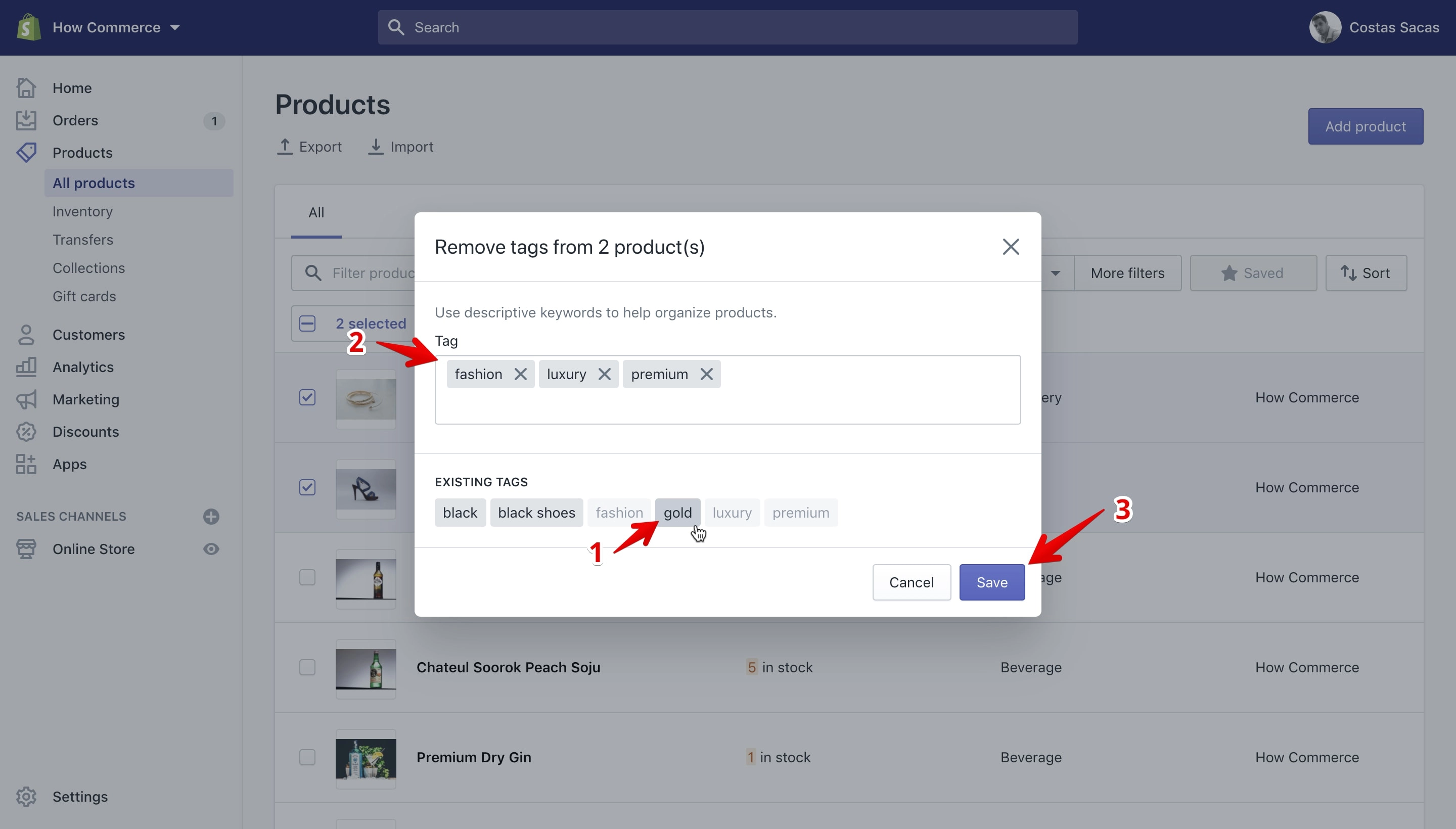The height and width of the screenshot is (829, 1456).
Task: Open the Sort options
Action: click(1366, 273)
